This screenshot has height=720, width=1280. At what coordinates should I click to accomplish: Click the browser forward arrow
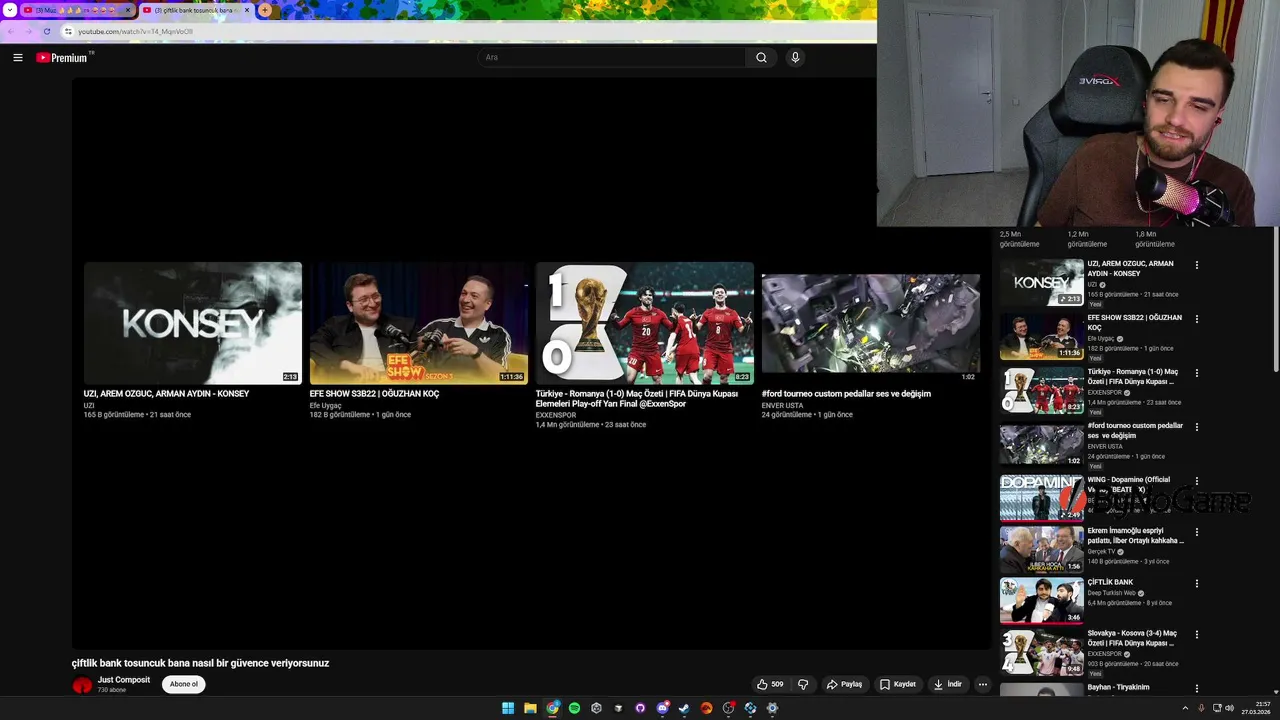(x=28, y=31)
